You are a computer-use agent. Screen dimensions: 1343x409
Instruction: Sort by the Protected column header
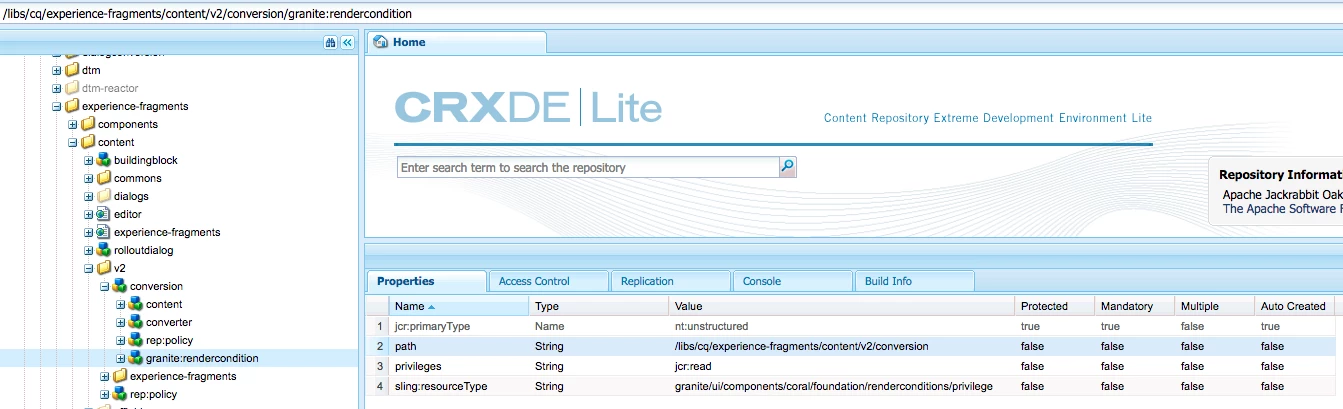(x=1054, y=306)
